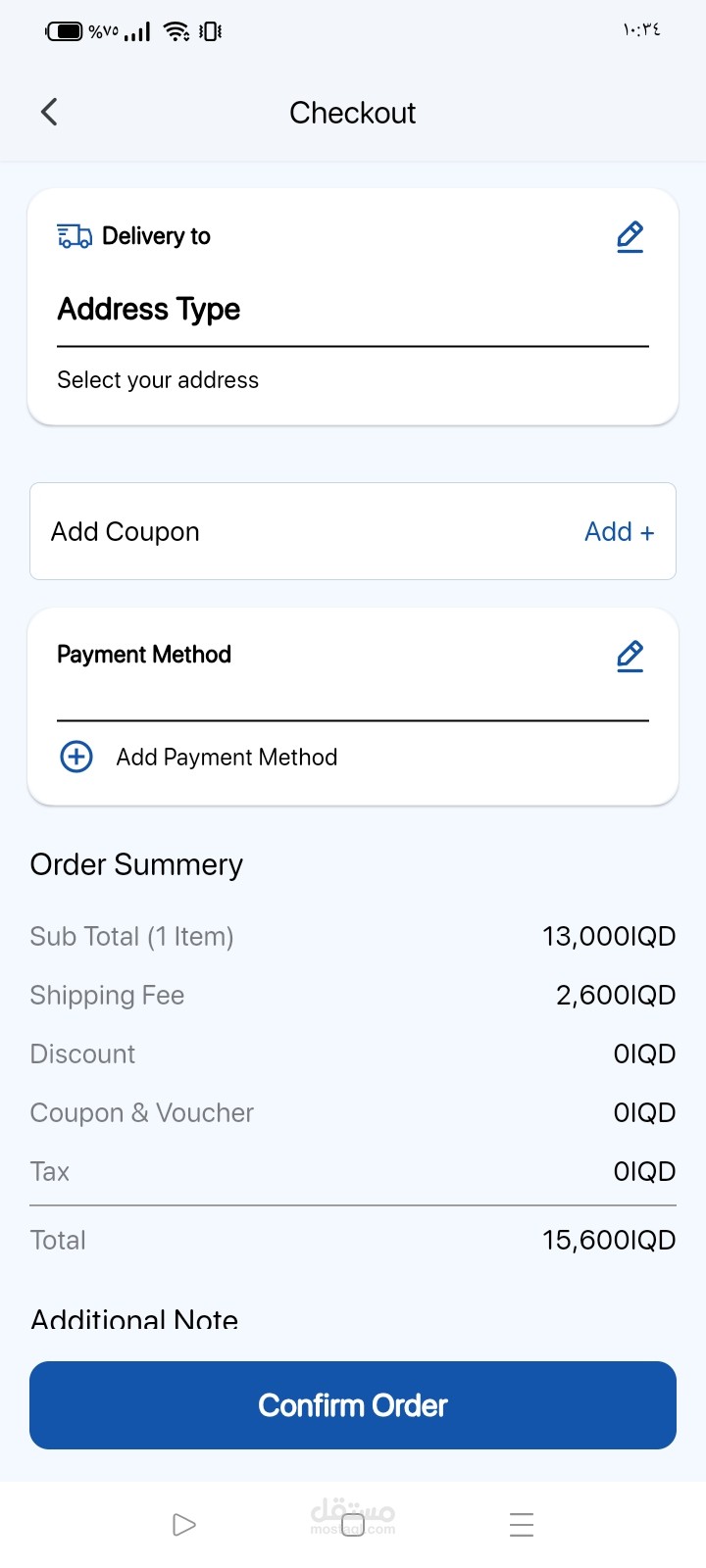The height and width of the screenshot is (1568, 706).
Task: Click the plus circle to add payment
Action: [76, 757]
